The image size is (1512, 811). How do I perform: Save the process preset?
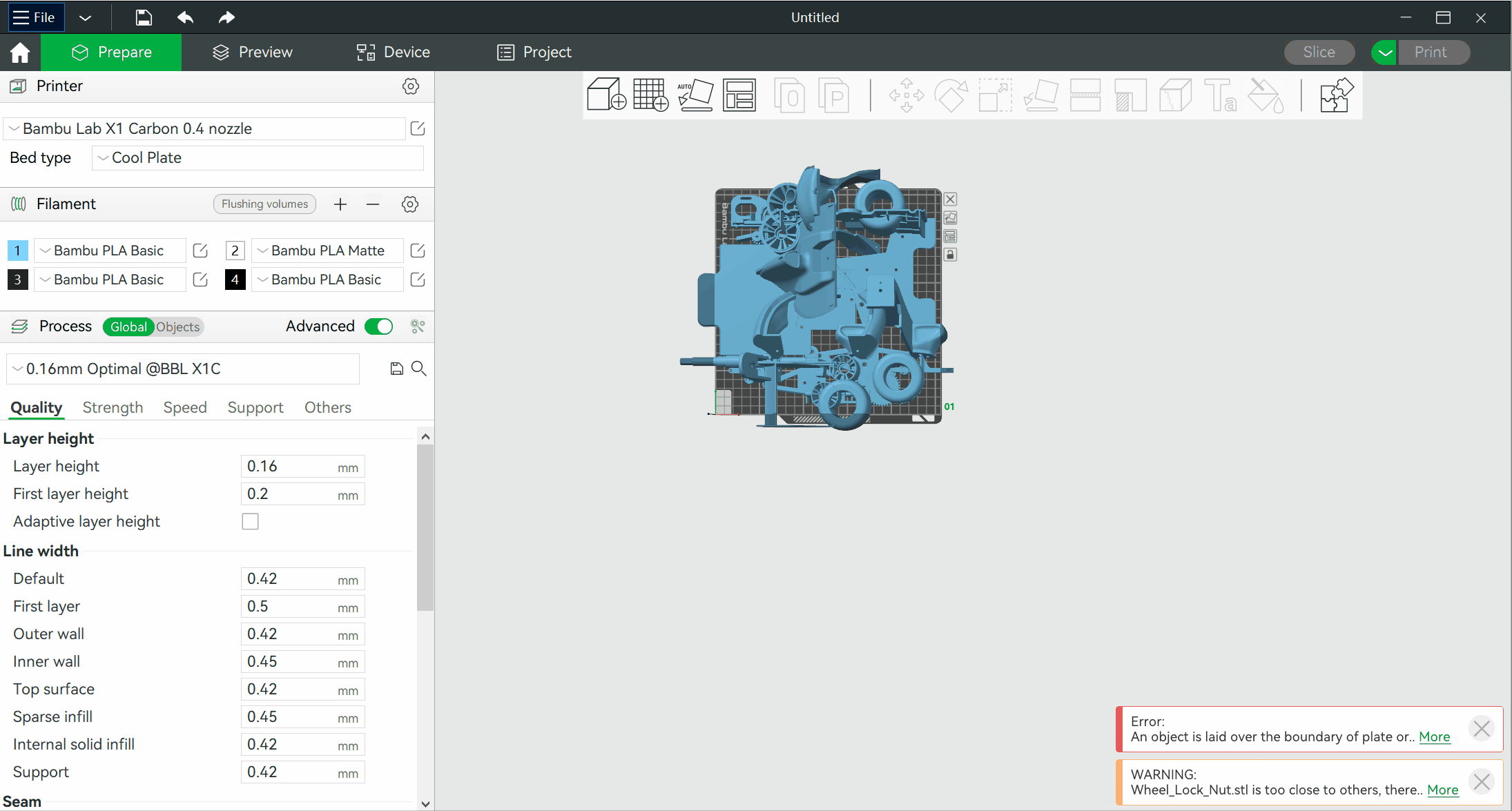click(396, 369)
